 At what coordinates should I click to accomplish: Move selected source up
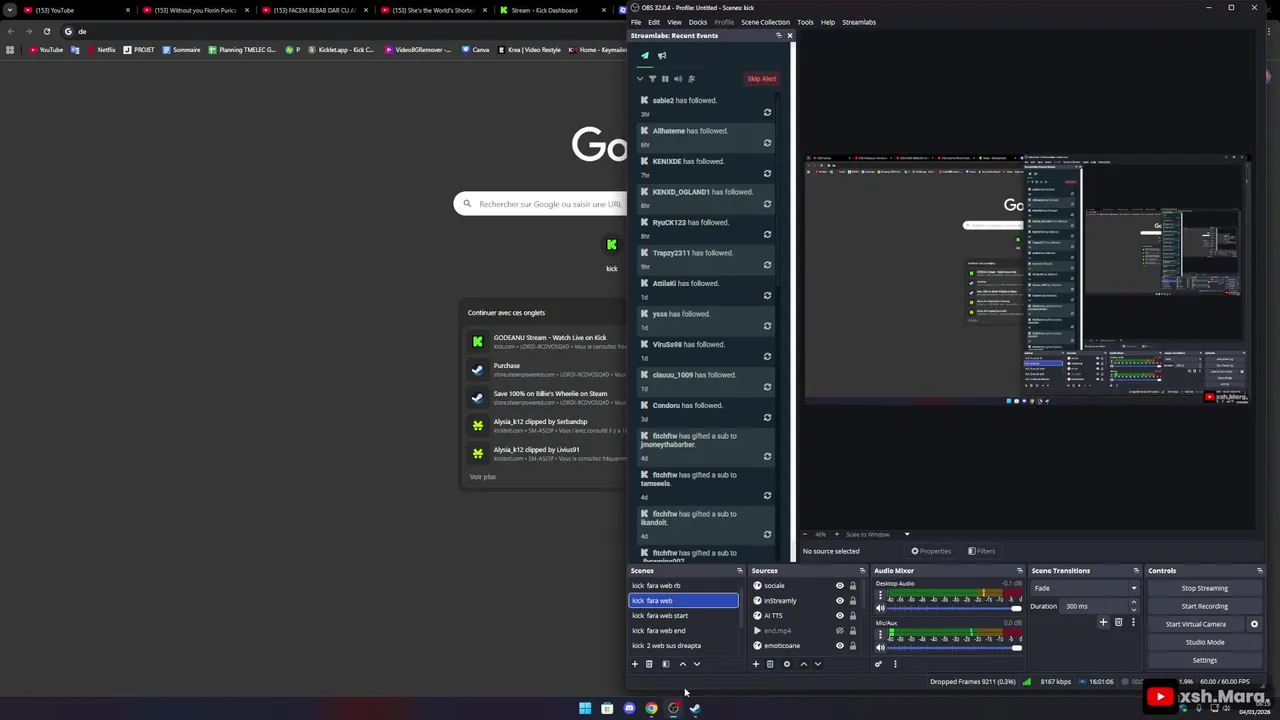pyautogui.click(x=803, y=664)
